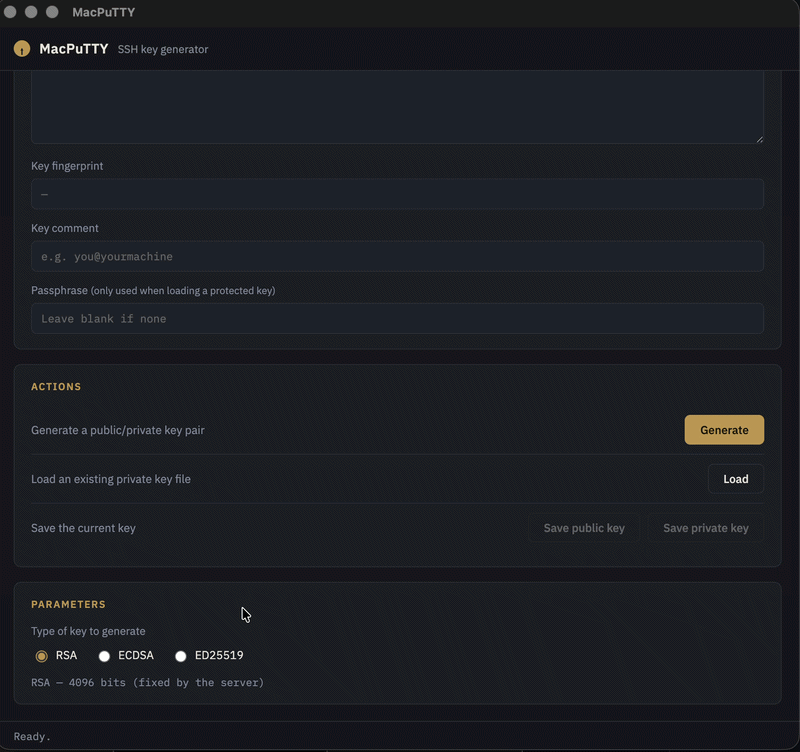Click the gray minimize window button
This screenshot has width=800, height=752.
[x=31, y=12]
